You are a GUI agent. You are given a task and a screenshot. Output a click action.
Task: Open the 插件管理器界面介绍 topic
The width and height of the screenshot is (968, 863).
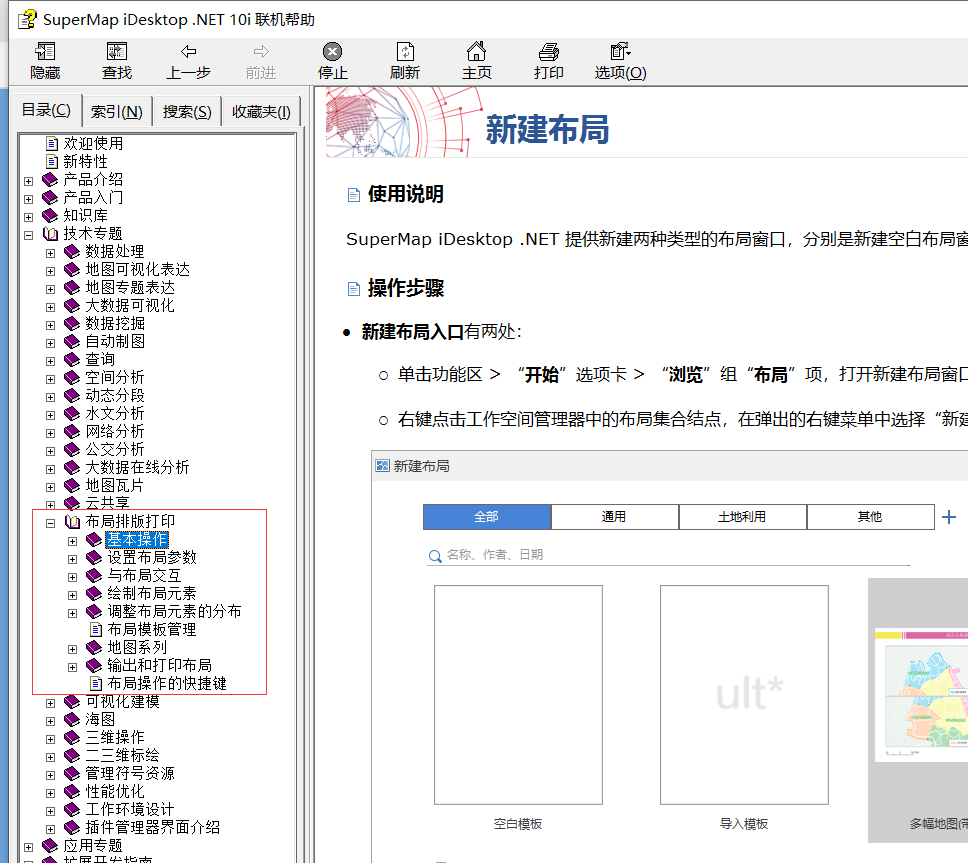point(152,827)
